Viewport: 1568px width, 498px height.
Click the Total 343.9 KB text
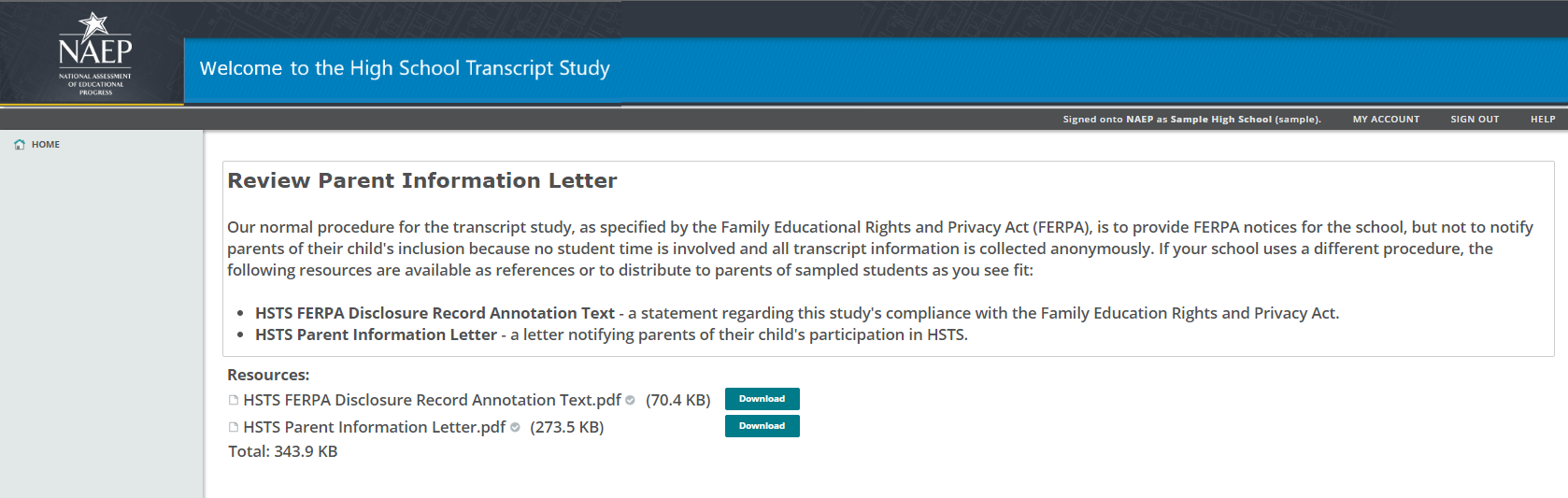tap(283, 451)
